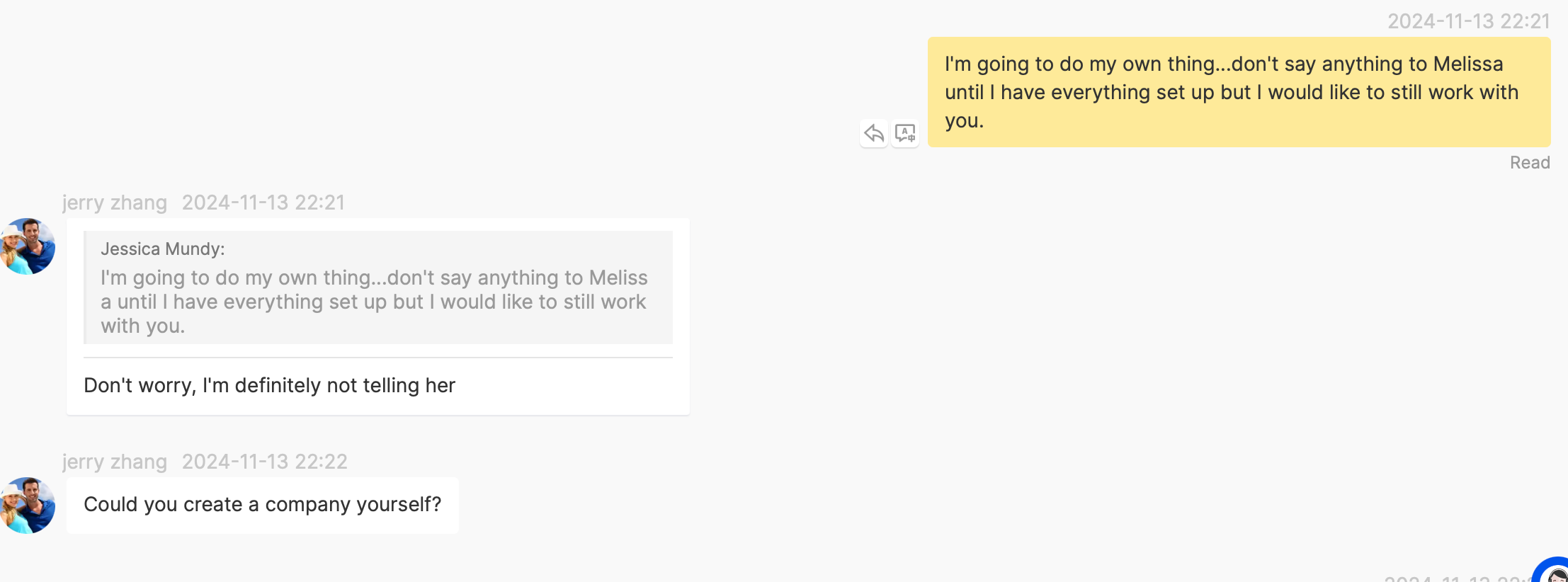Click jerry zhang name above company question

click(x=115, y=462)
